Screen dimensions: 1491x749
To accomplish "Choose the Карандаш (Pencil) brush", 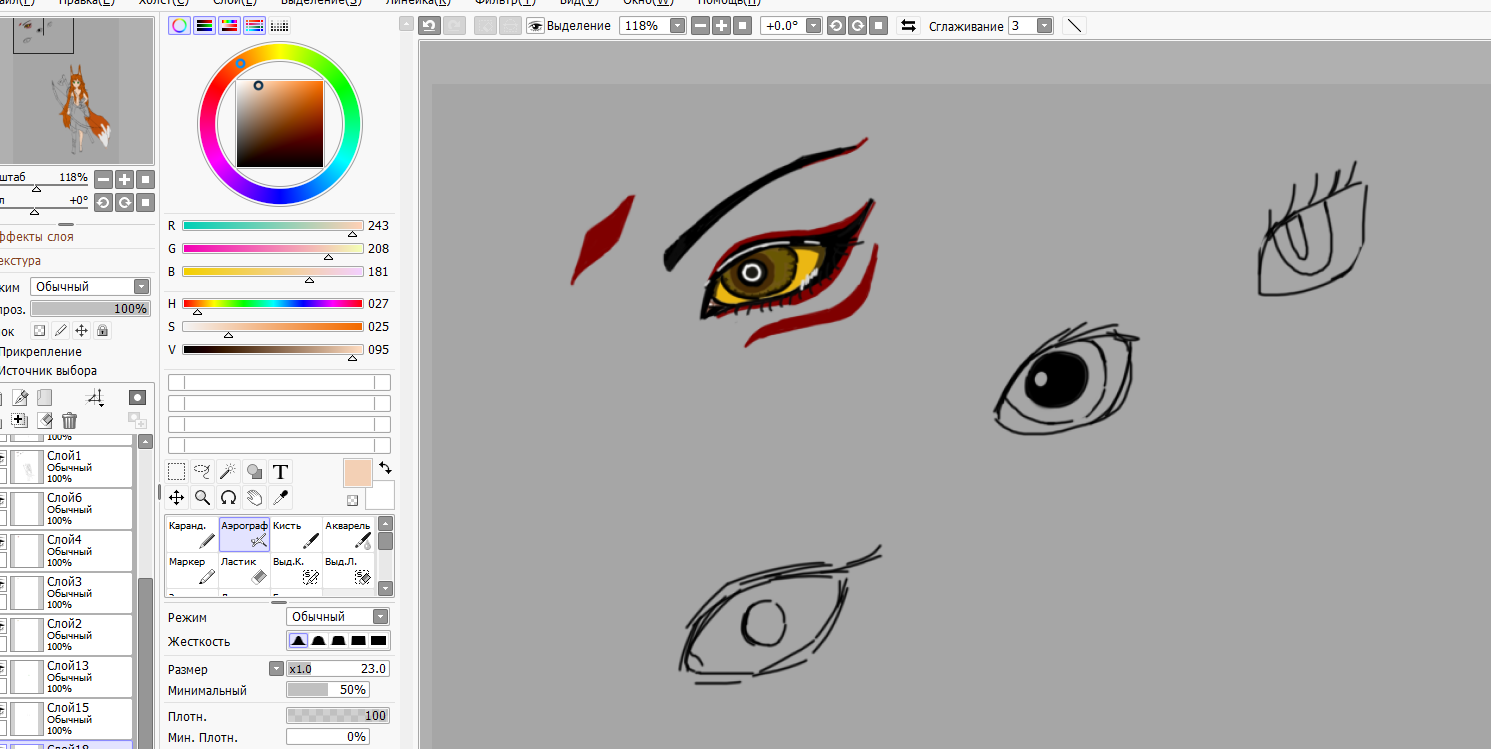I will (x=192, y=534).
